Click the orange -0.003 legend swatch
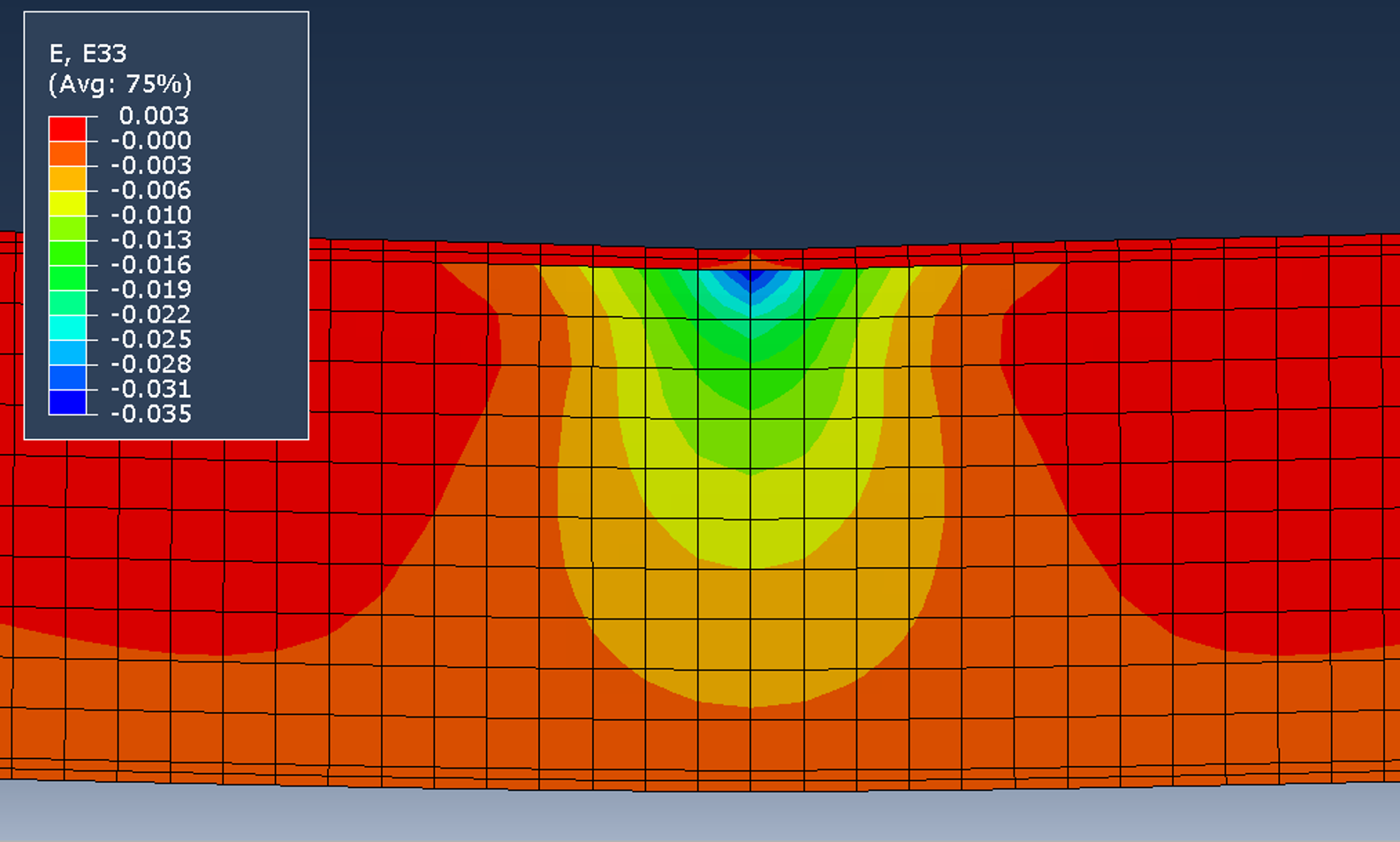This screenshot has width=1400, height=842. coord(67,178)
